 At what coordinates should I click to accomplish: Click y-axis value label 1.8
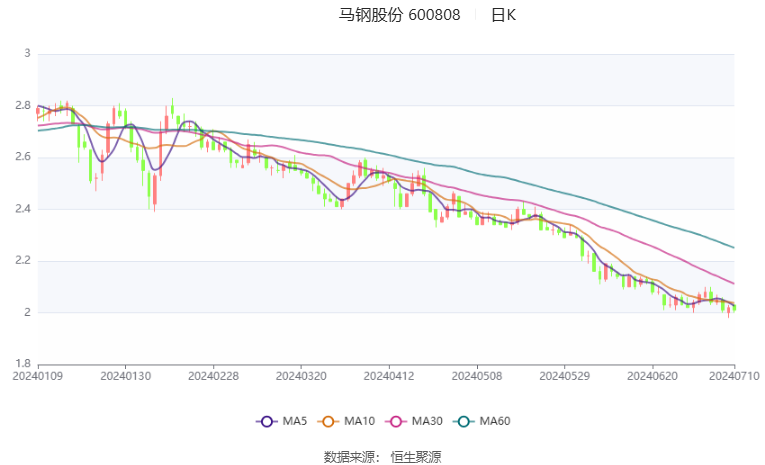tap(23, 364)
